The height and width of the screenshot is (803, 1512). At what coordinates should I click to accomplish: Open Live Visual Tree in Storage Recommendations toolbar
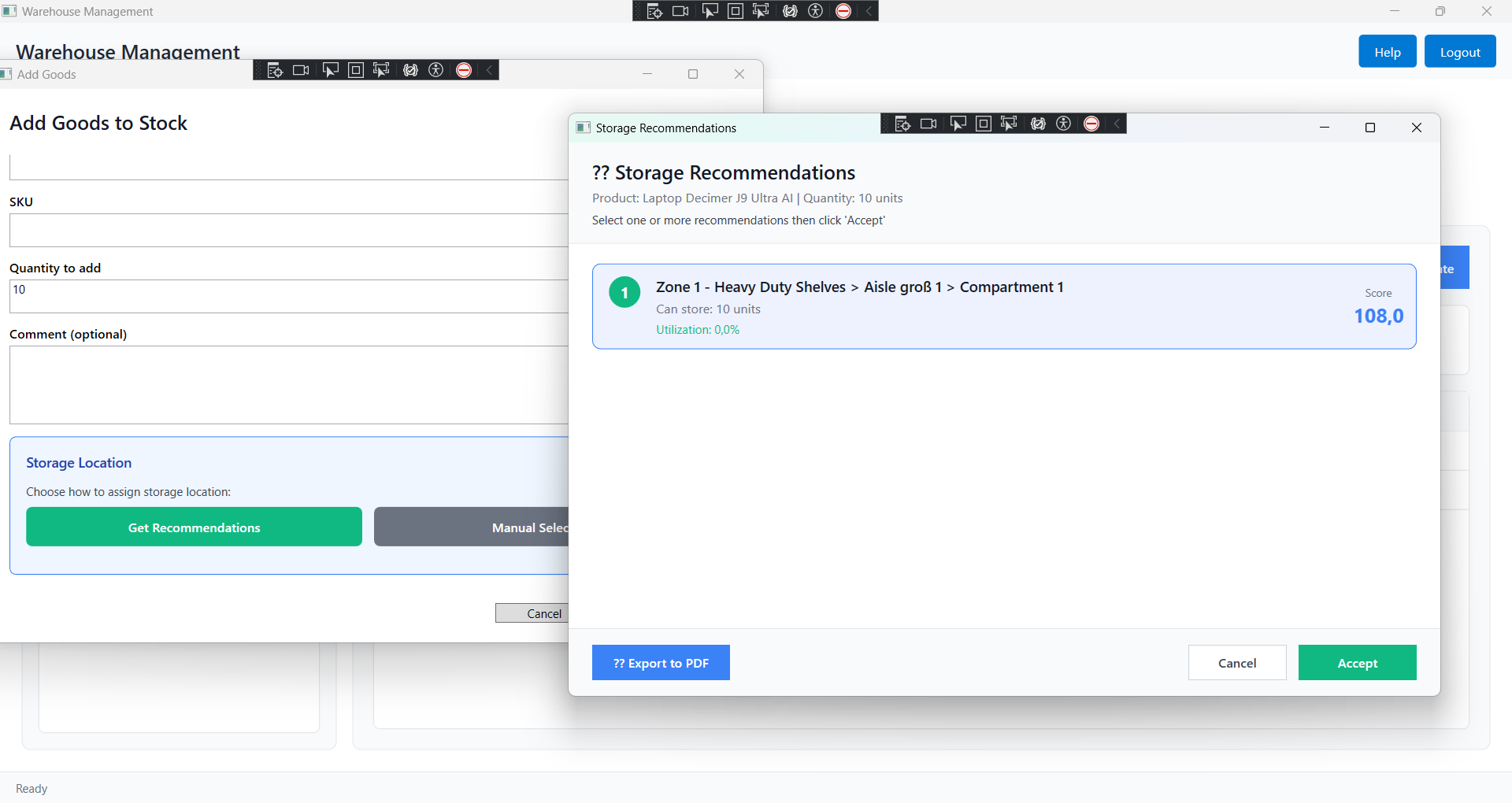tap(902, 124)
